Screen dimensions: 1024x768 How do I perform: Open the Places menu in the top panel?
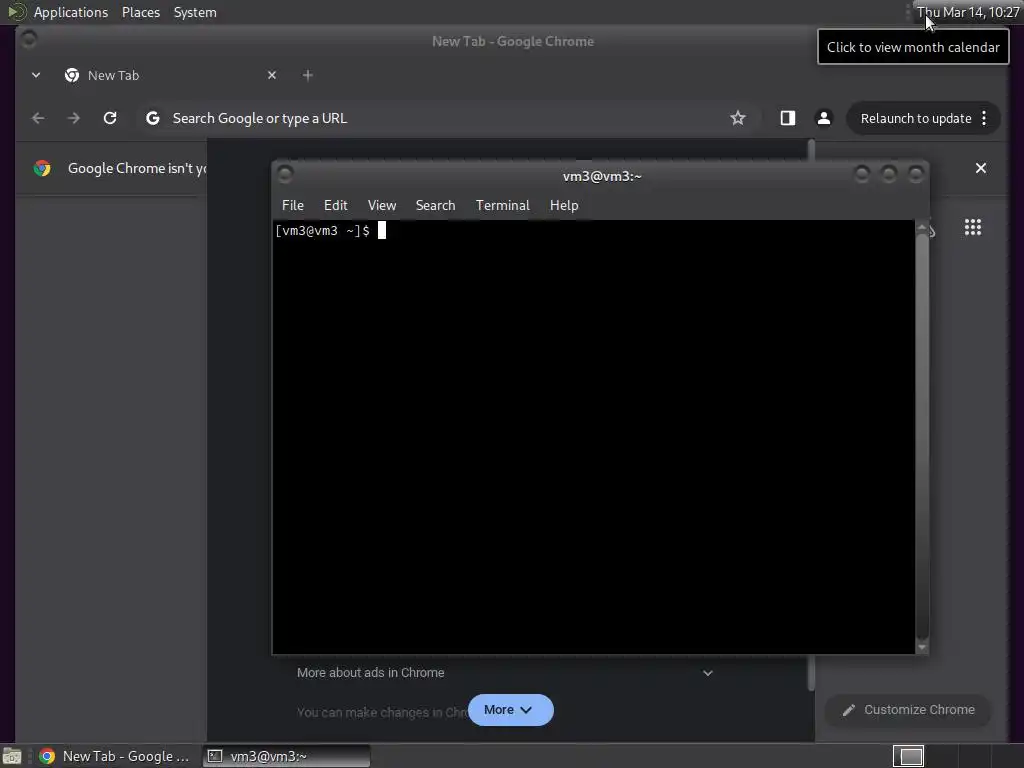140,12
